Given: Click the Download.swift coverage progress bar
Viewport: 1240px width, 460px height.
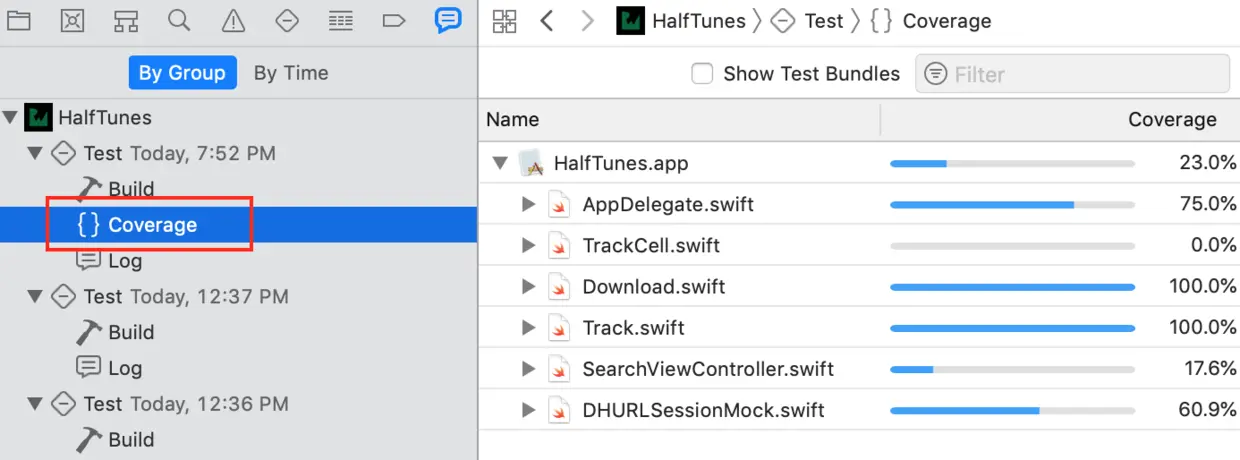Looking at the screenshot, I should 1012,287.
